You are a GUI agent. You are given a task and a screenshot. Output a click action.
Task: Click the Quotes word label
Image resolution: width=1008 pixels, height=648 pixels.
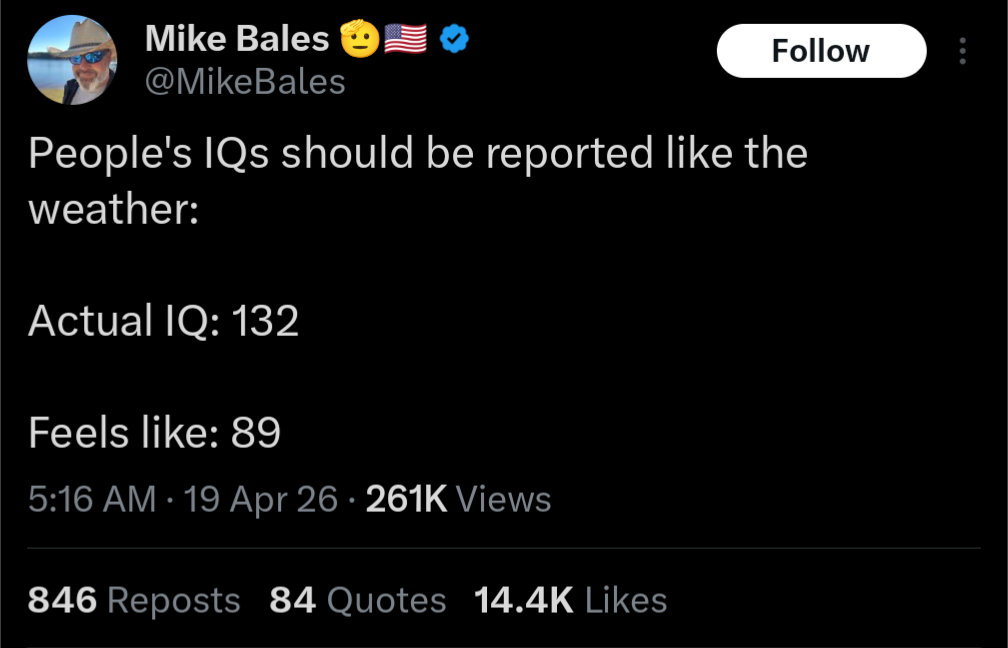pyautogui.click(x=386, y=600)
